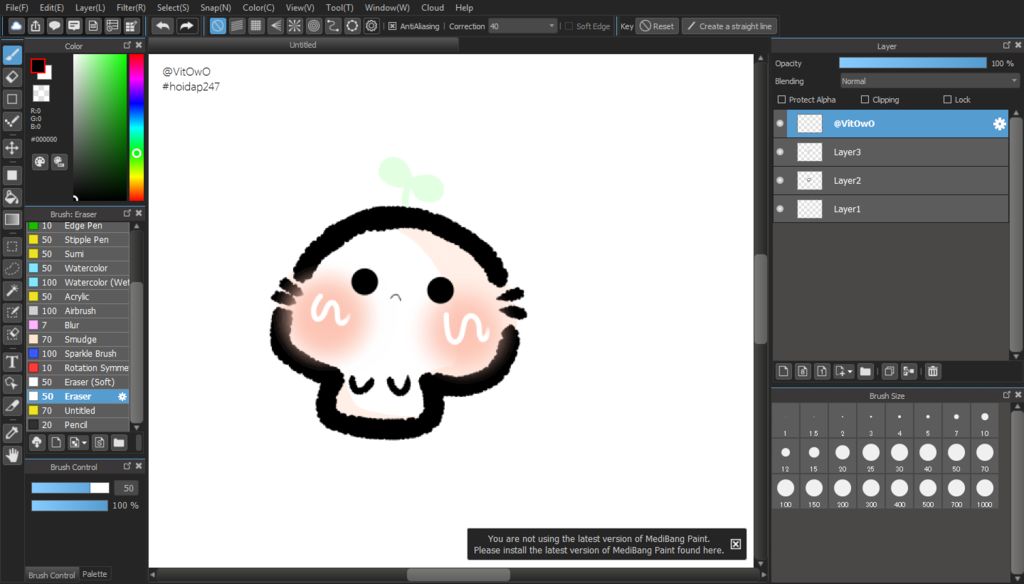Click the Redo arrow in the top toolbar
Viewport: 1024px width, 584px height.
187,26
